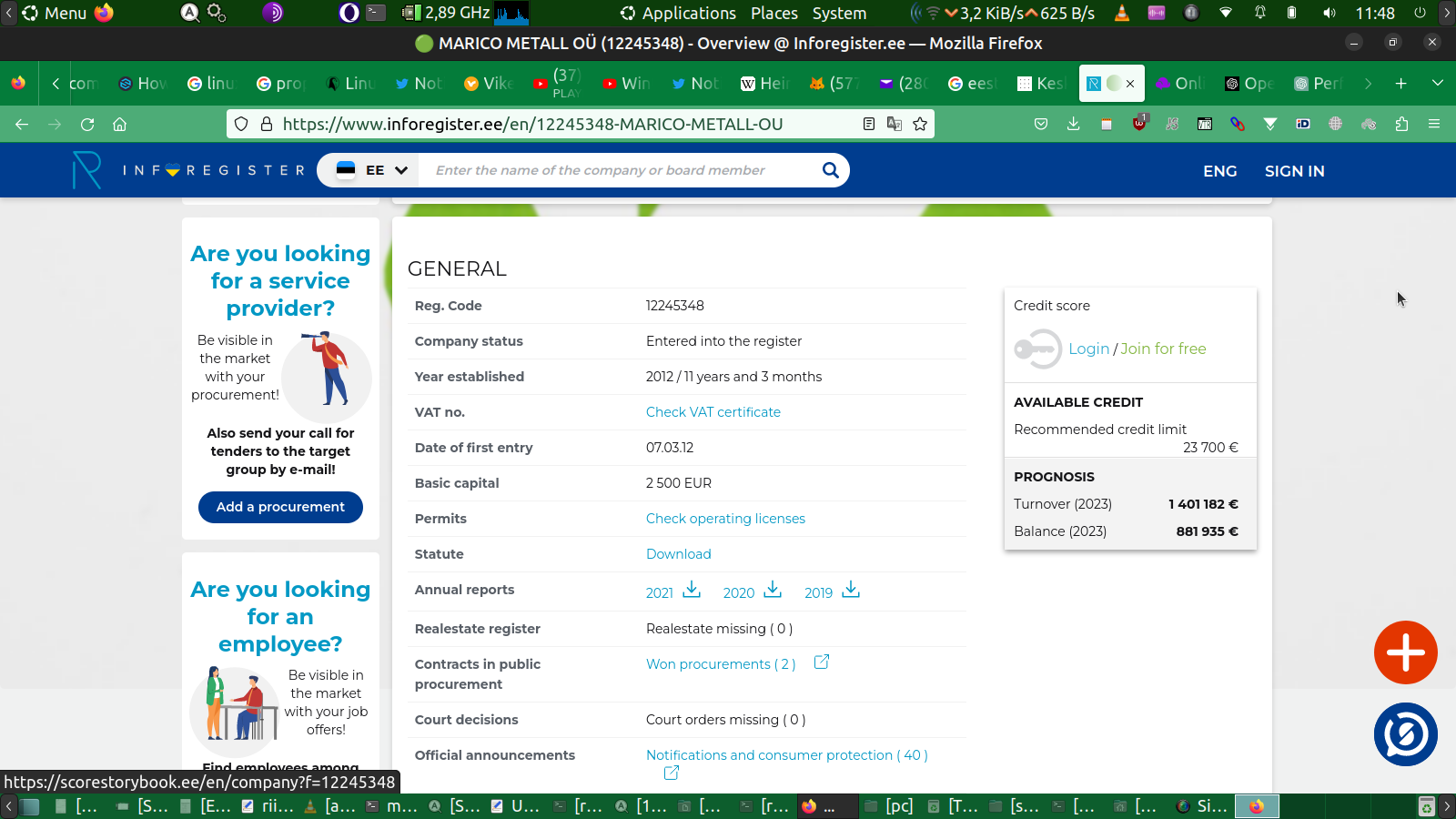
Task: Open Check VAT certificate link
Action: pyautogui.click(x=713, y=412)
